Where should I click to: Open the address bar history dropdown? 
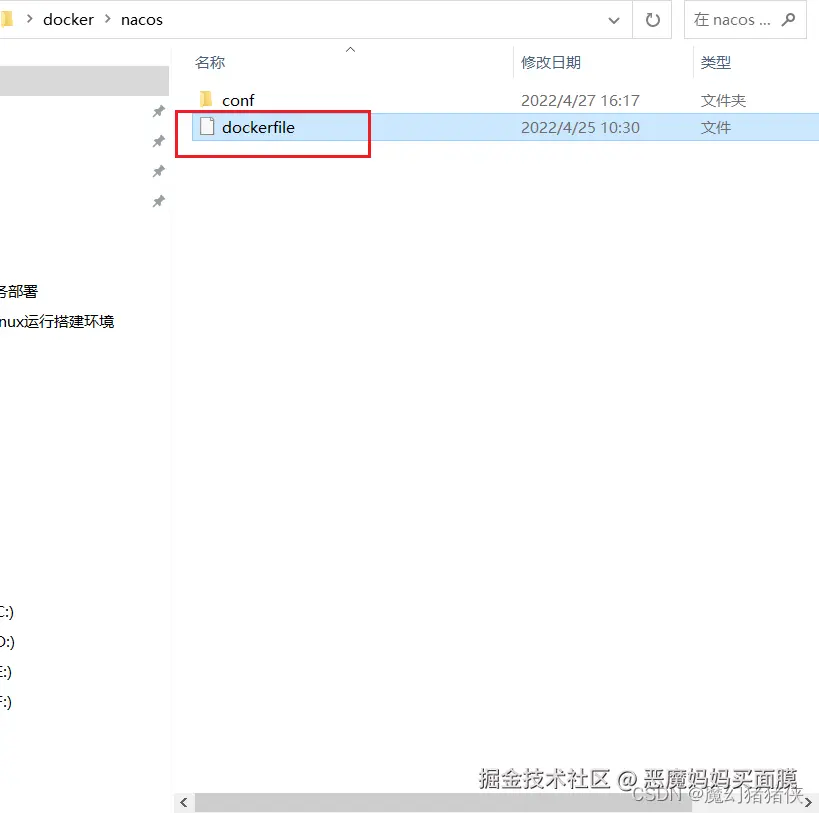[x=614, y=19]
